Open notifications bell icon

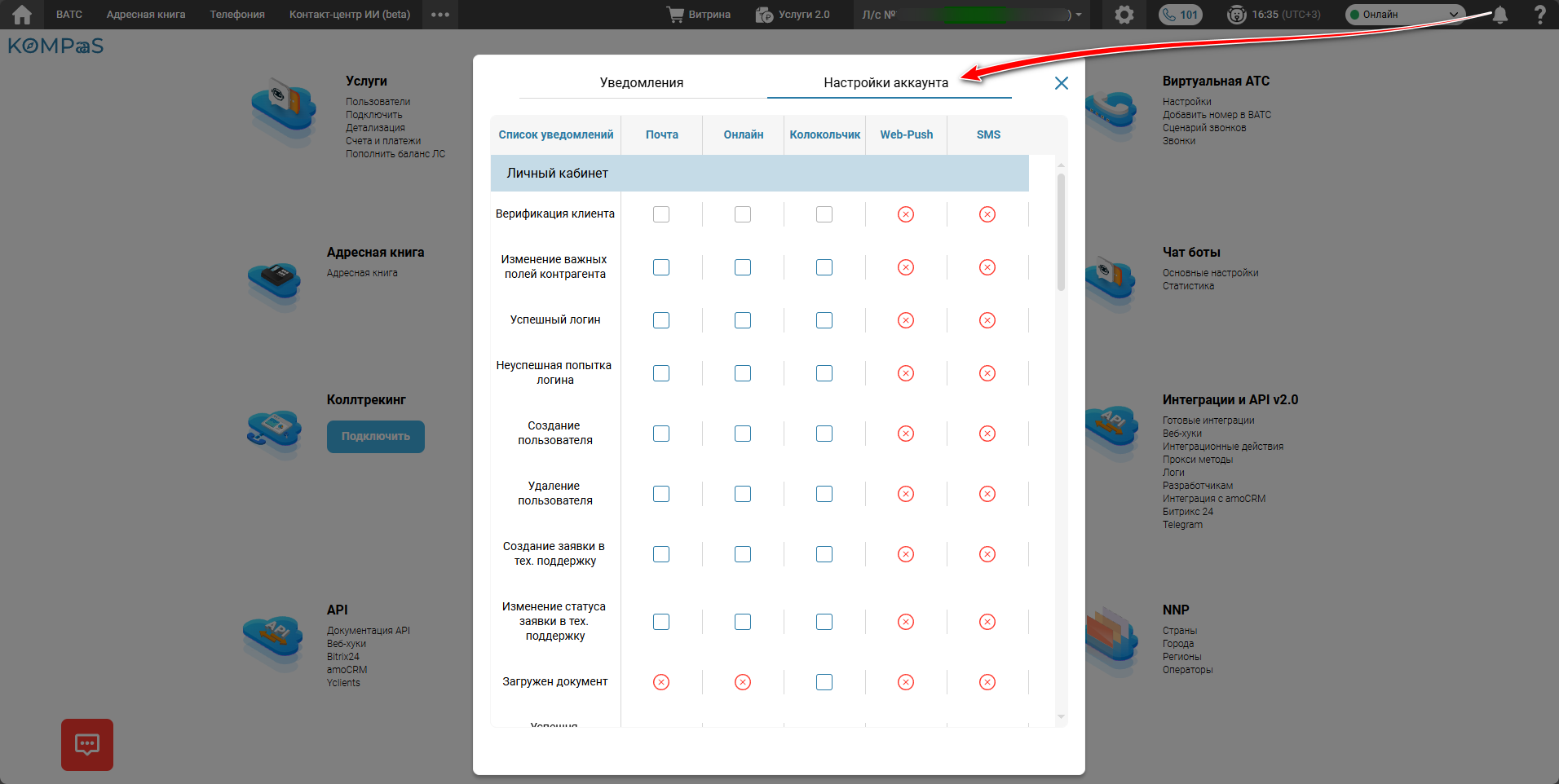[1499, 15]
